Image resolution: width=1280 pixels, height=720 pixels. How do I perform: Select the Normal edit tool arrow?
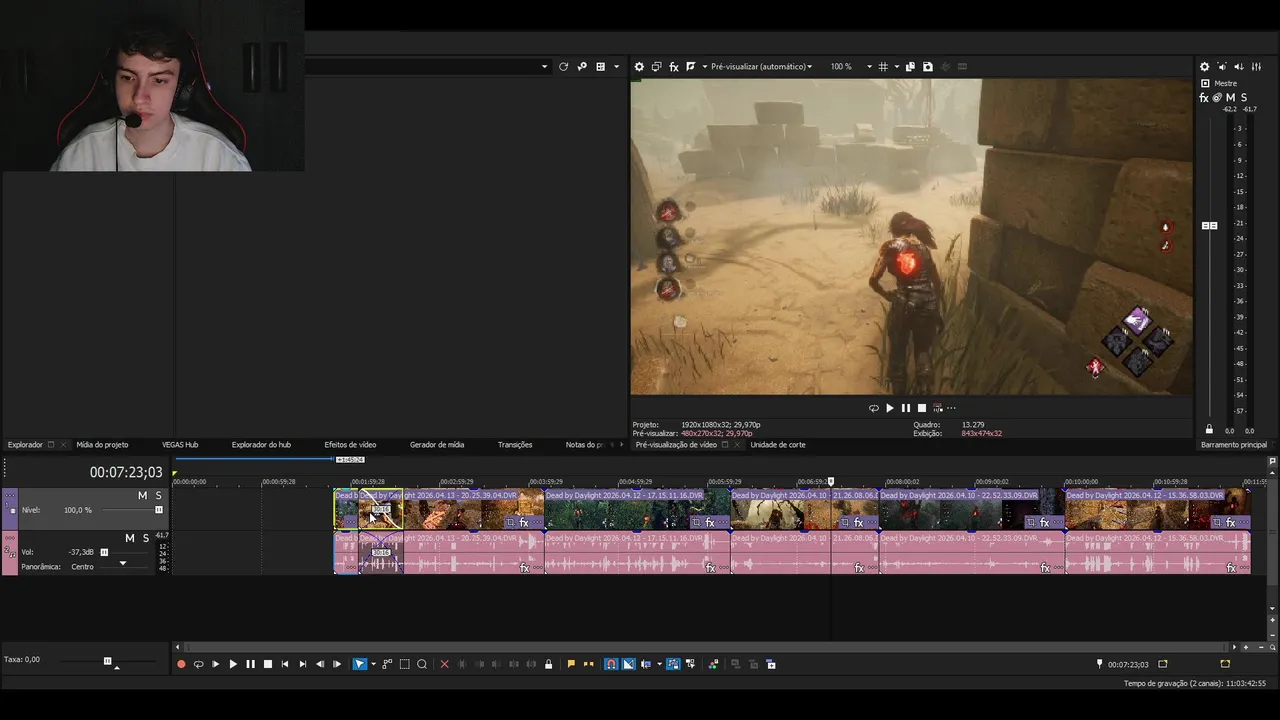[x=360, y=664]
